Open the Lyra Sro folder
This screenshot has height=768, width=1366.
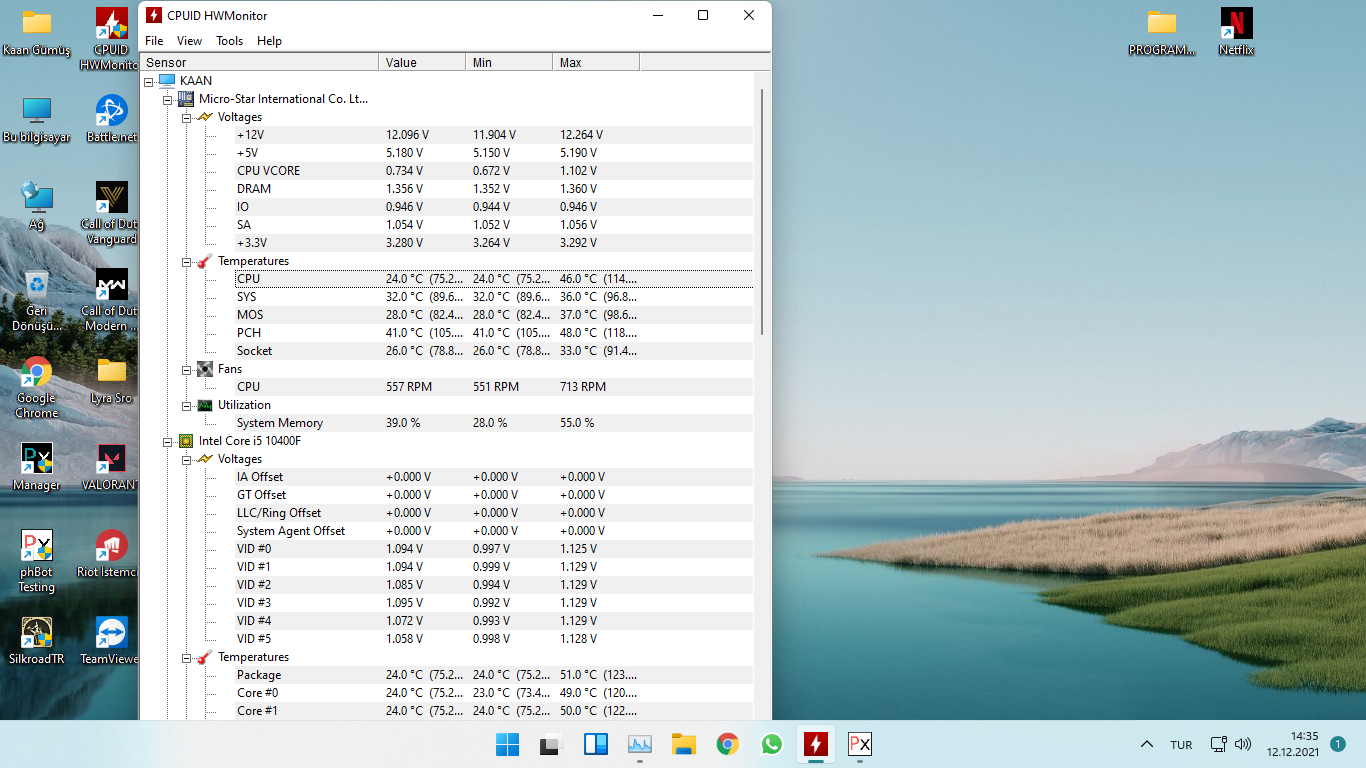[x=111, y=380]
